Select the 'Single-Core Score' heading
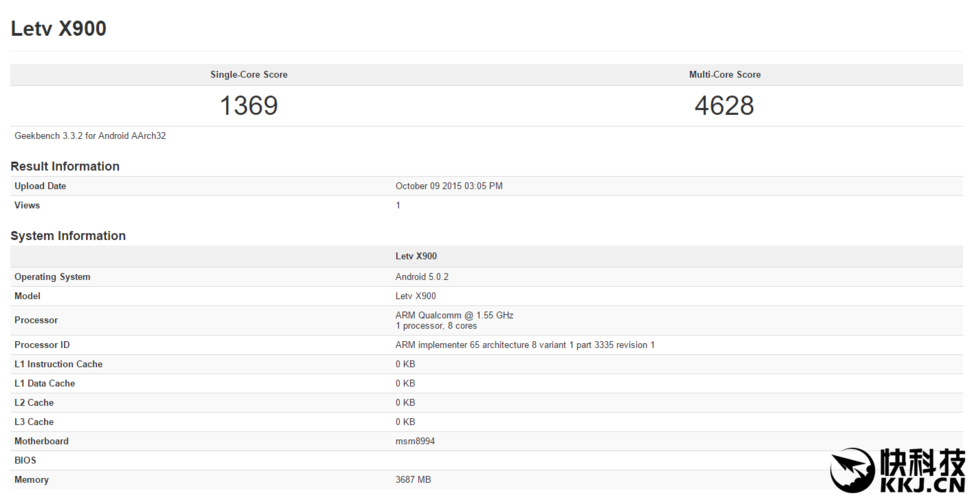 pos(249,74)
